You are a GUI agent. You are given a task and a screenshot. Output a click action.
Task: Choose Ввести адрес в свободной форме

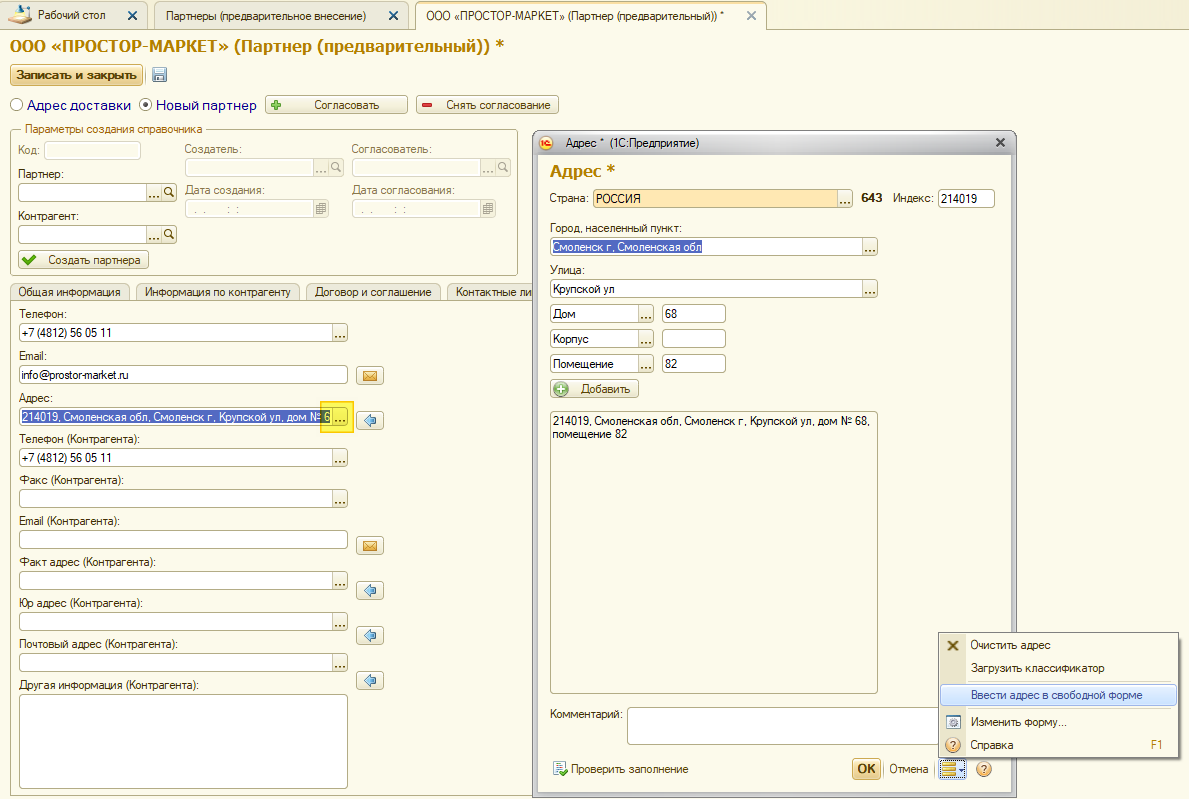tap(1056, 695)
